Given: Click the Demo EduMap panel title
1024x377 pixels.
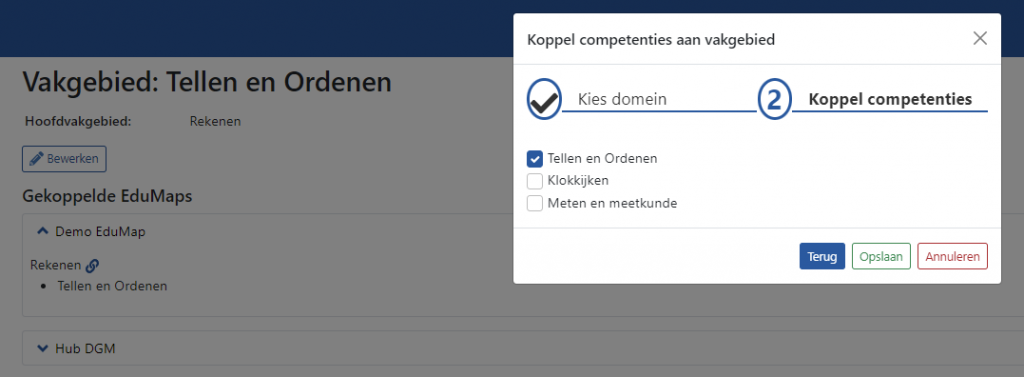Looking at the screenshot, I should point(100,231).
